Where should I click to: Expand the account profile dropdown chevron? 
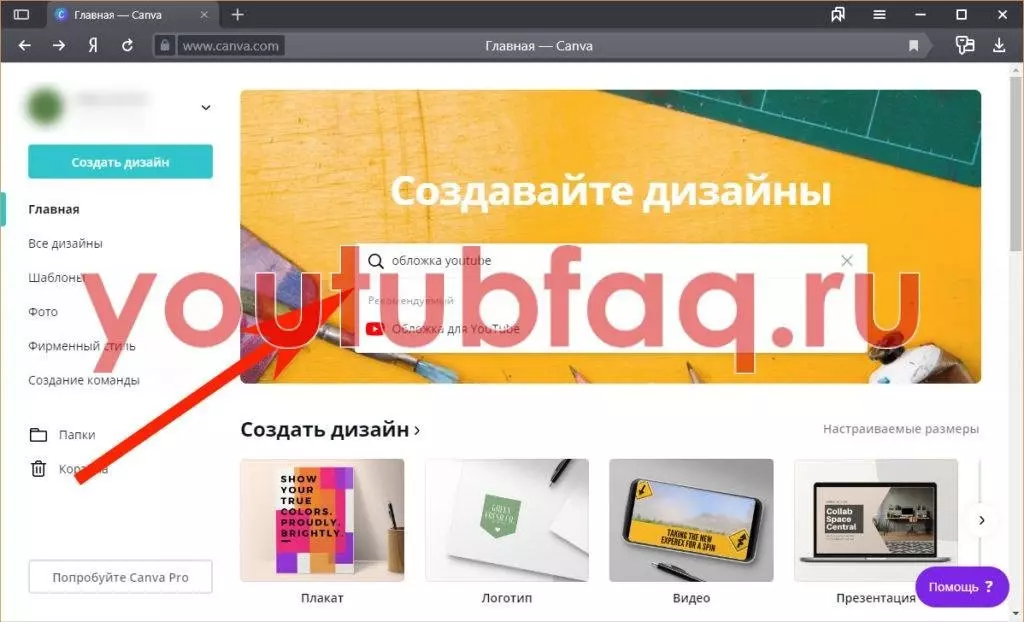206,107
